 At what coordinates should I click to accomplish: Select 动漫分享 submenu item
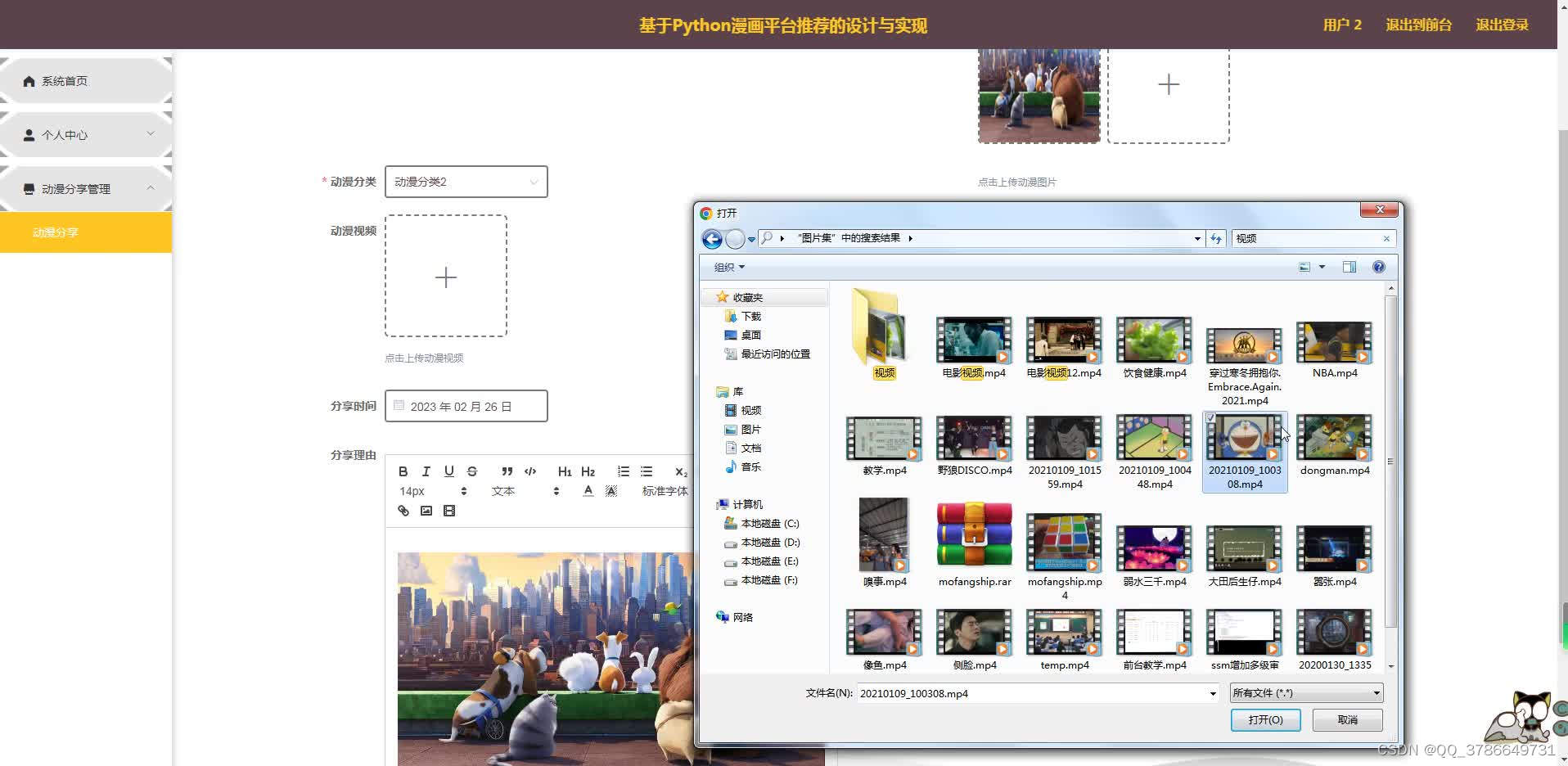[86, 232]
